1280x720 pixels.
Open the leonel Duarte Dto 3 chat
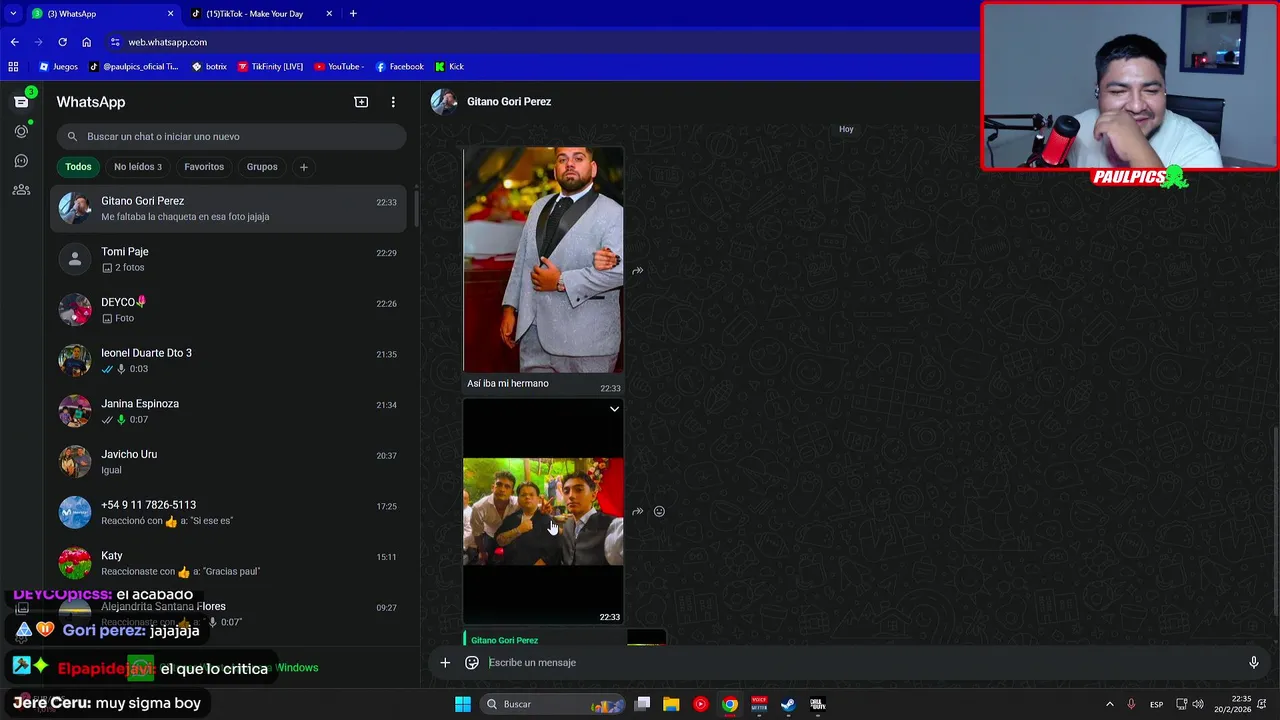(x=229, y=360)
